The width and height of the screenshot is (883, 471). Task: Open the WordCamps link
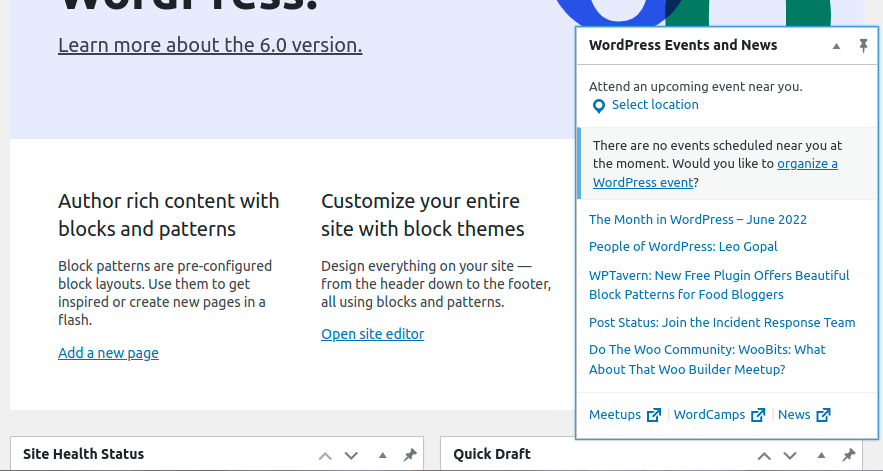[x=709, y=415]
